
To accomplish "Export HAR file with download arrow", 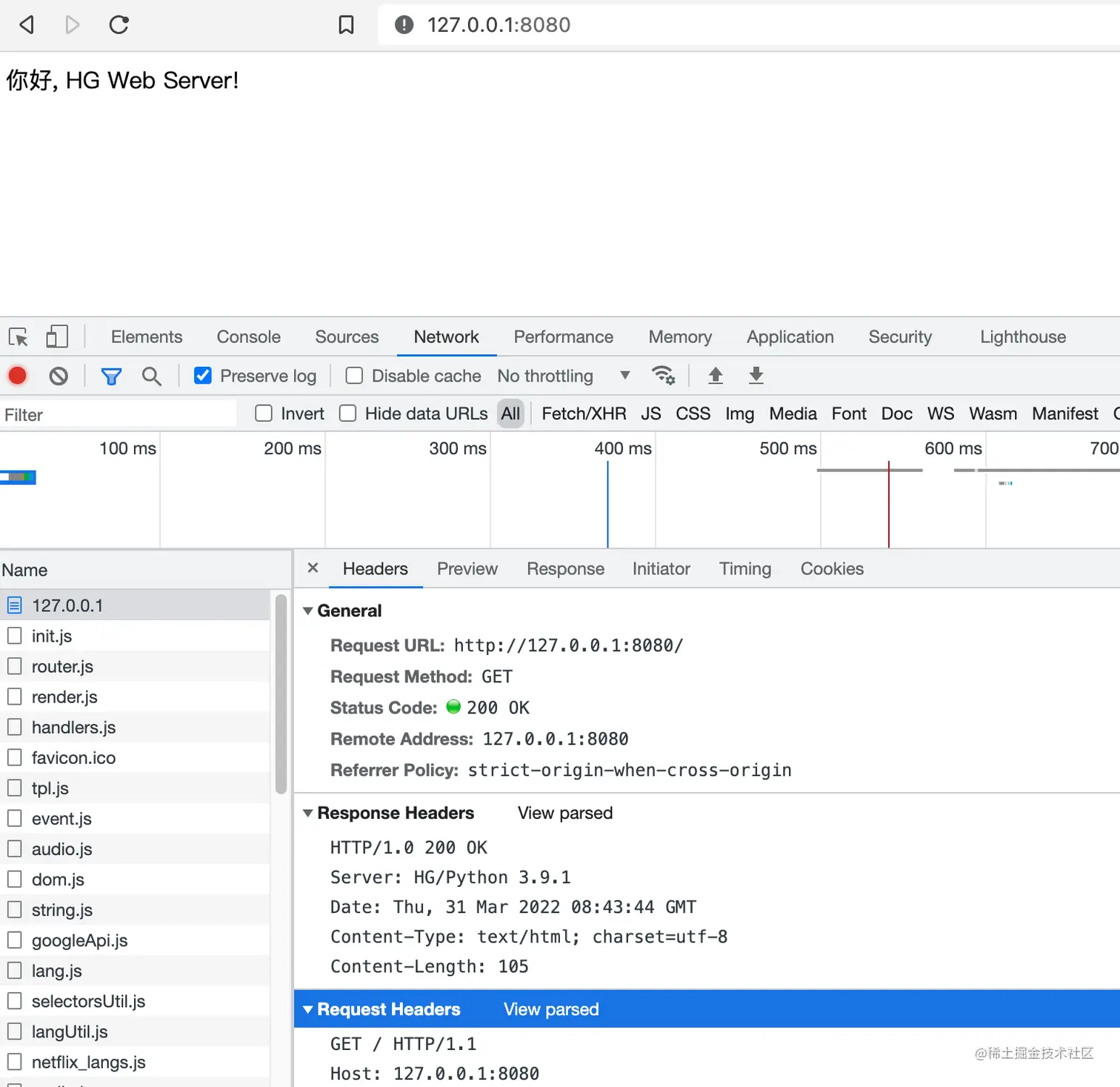I will 756,376.
